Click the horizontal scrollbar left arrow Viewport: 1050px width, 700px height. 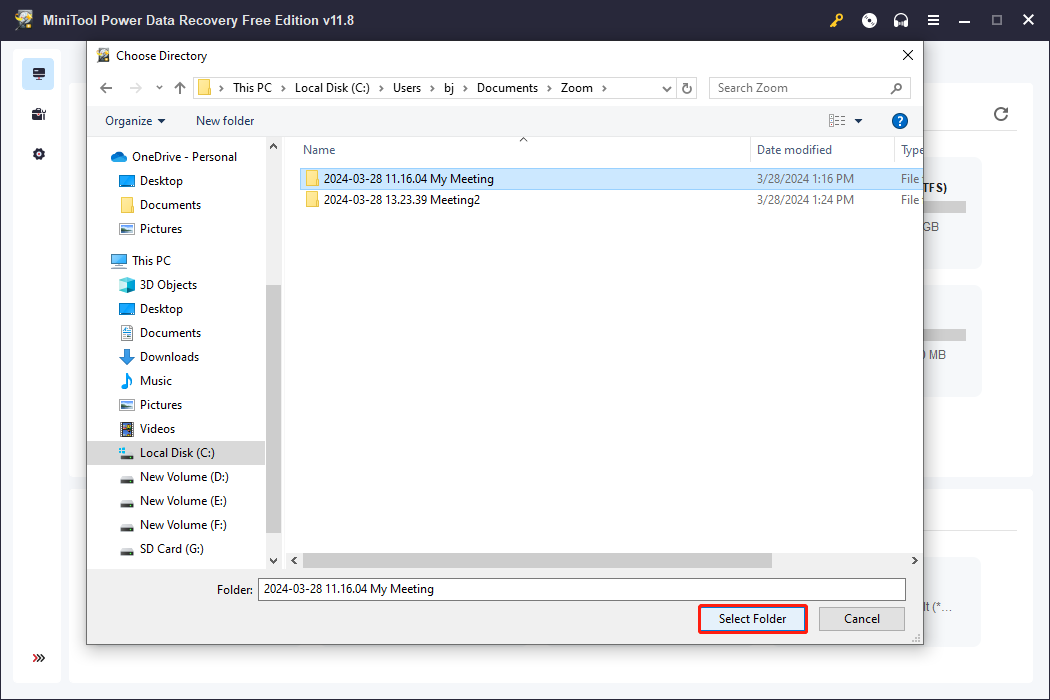click(x=294, y=560)
